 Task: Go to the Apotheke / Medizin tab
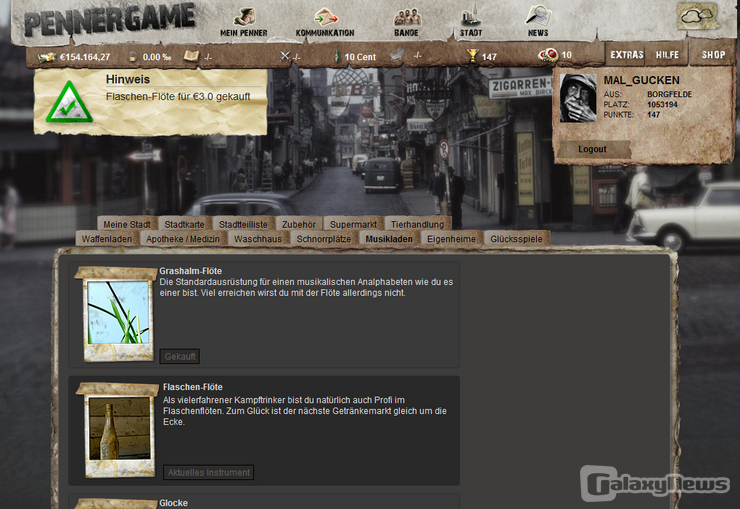183,239
